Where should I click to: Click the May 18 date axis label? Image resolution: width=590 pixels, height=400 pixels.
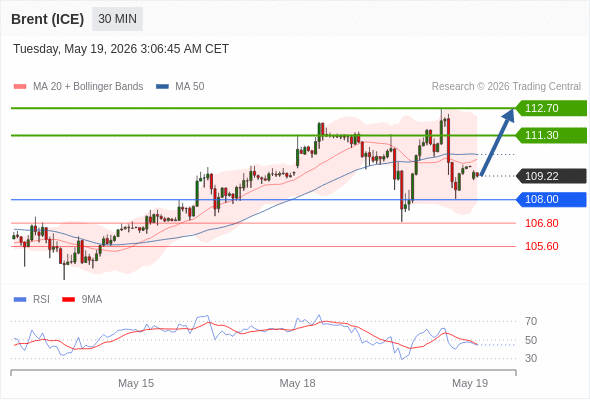coord(297,383)
